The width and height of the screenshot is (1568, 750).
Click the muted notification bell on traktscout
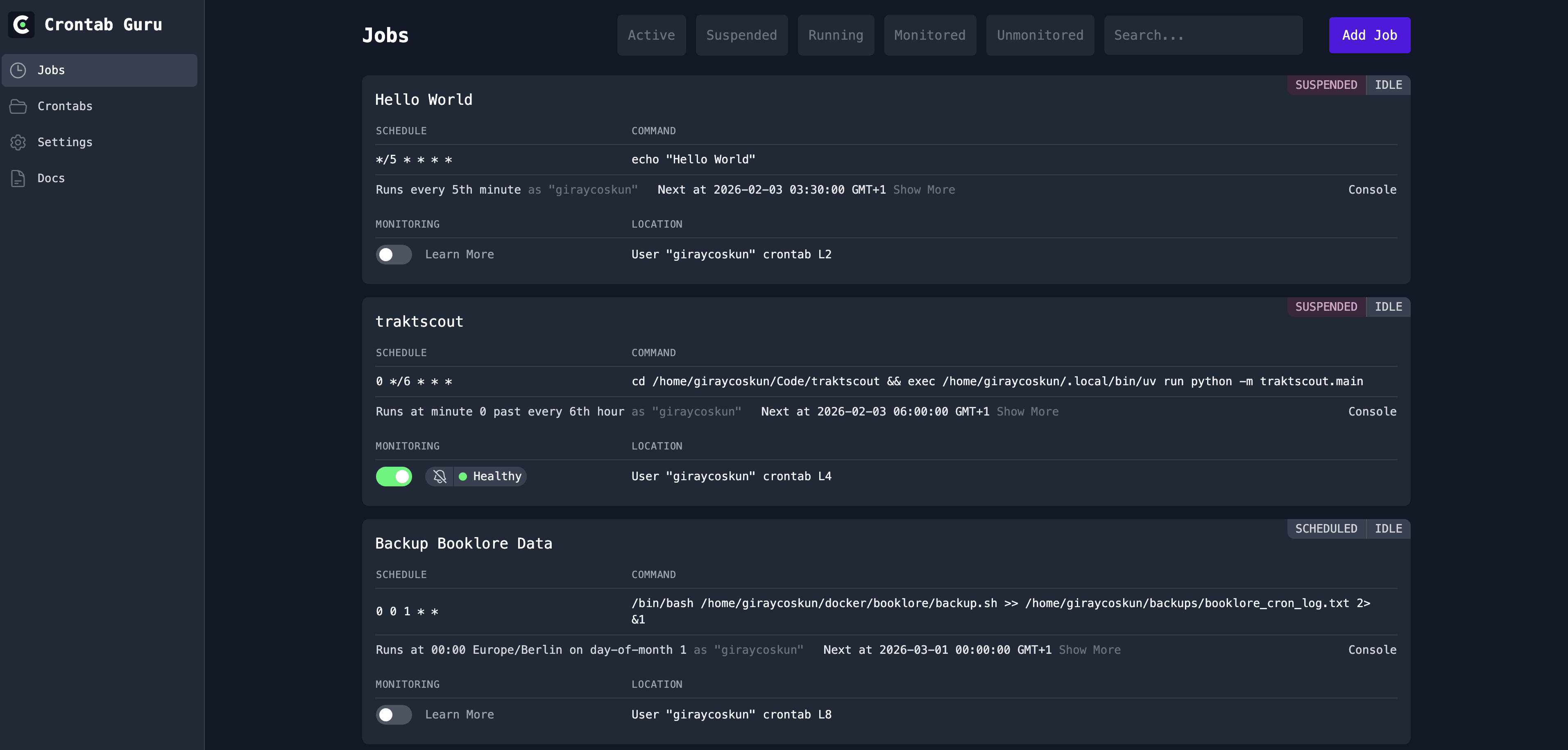coord(440,476)
